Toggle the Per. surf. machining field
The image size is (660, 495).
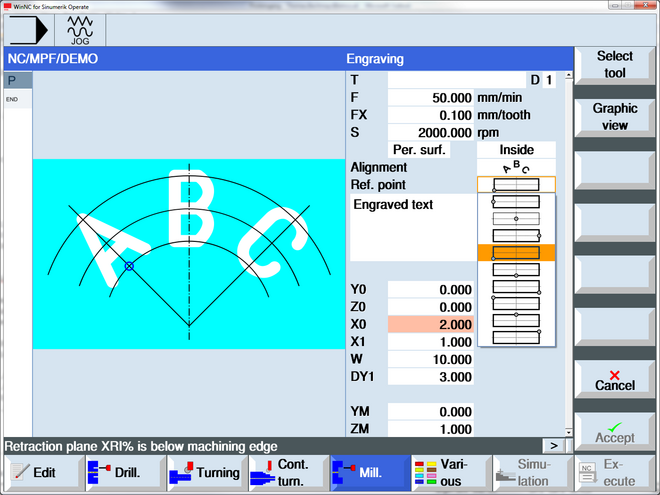coord(419,150)
